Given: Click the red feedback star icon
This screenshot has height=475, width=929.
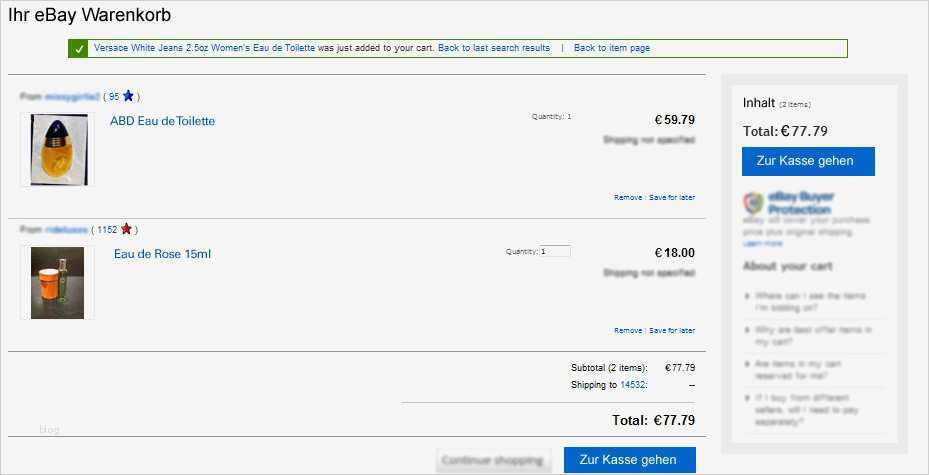Looking at the screenshot, I should [x=127, y=229].
